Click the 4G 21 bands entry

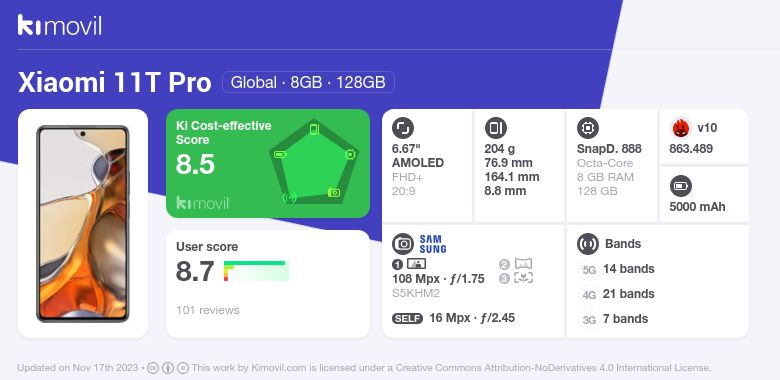pyautogui.click(x=617, y=294)
